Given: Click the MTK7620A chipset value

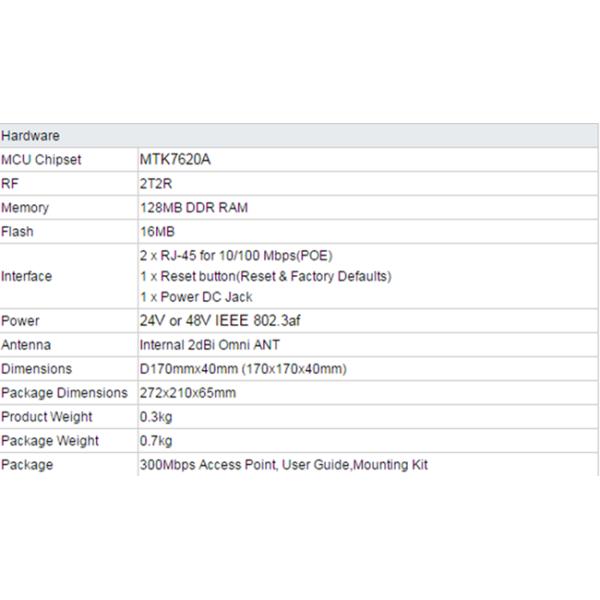Looking at the screenshot, I should point(177,160).
